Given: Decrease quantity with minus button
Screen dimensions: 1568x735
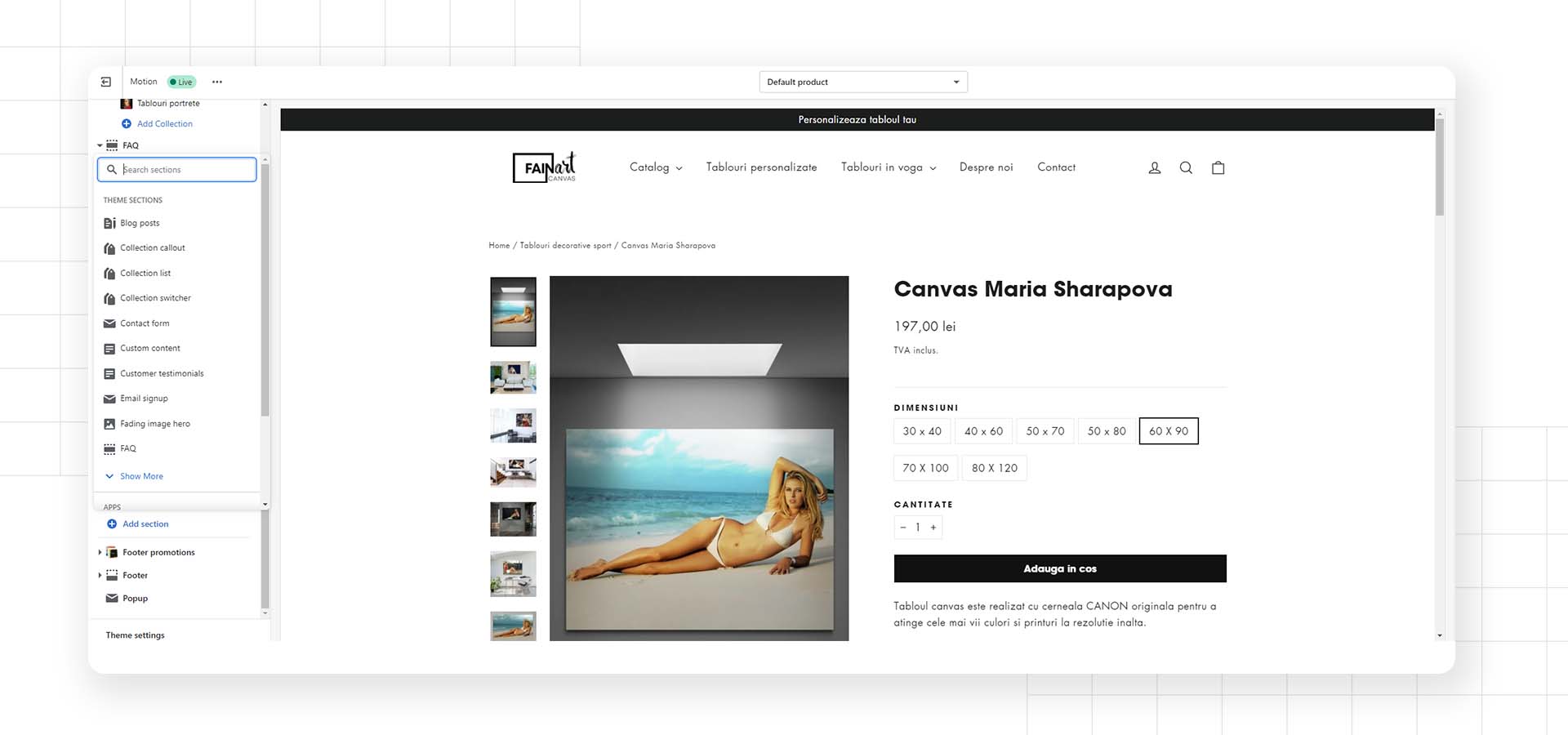Looking at the screenshot, I should pyautogui.click(x=902, y=528).
